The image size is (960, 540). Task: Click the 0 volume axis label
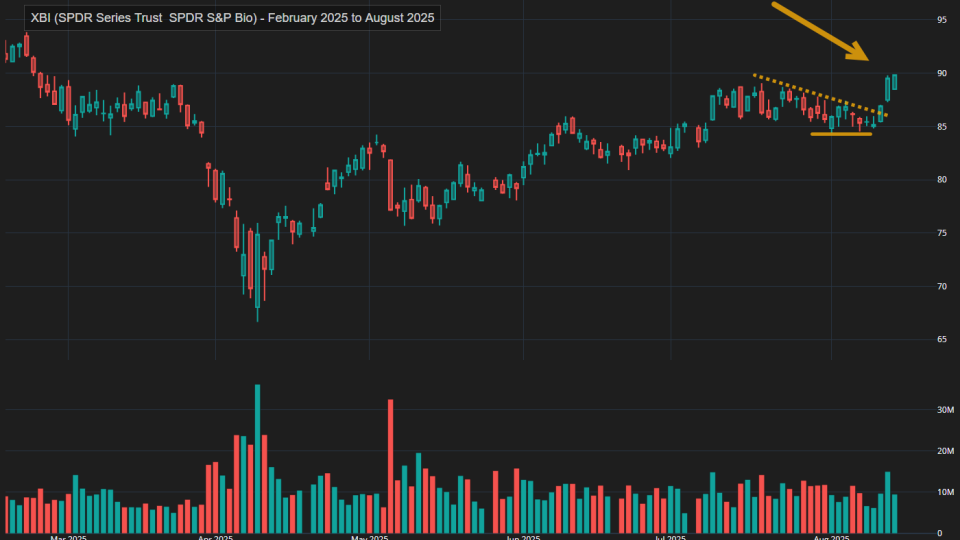[x=942, y=534]
